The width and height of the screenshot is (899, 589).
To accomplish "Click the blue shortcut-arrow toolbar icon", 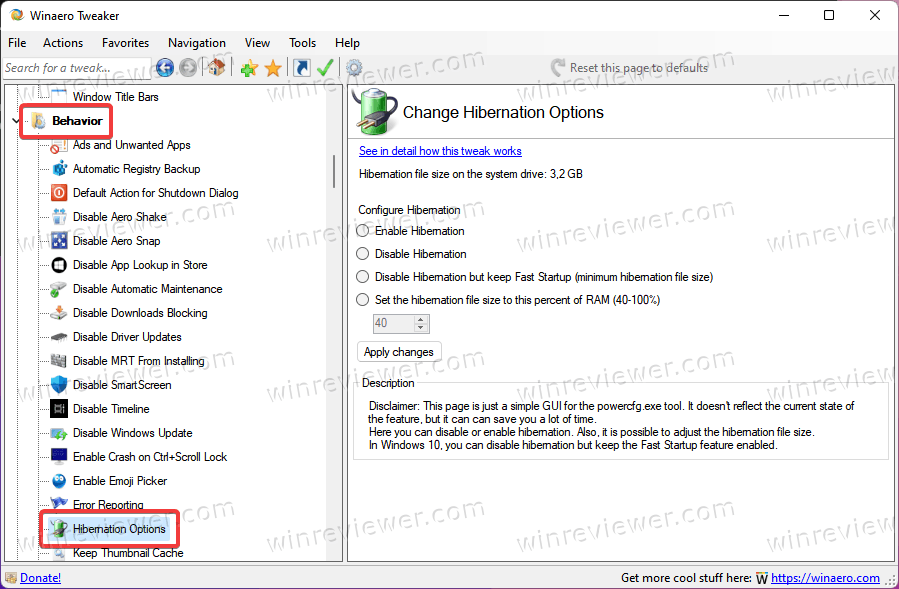I will 301,68.
